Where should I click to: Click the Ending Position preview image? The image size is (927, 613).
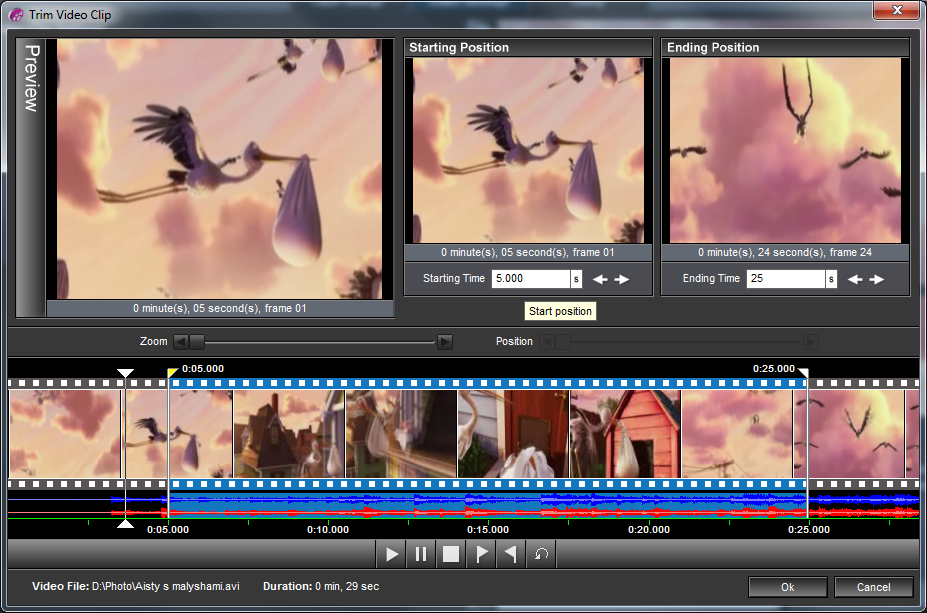tap(785, 150)
